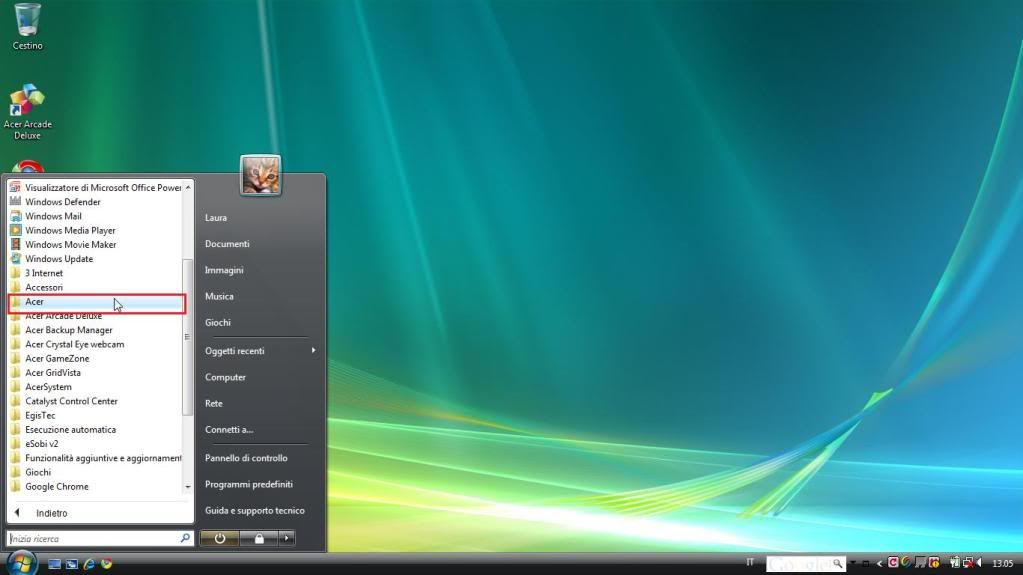This screenshot has height=575, width=1023.
Task: Expand the Acer GridVista folder
Action: pyautogui.click(x=95, y=373)
